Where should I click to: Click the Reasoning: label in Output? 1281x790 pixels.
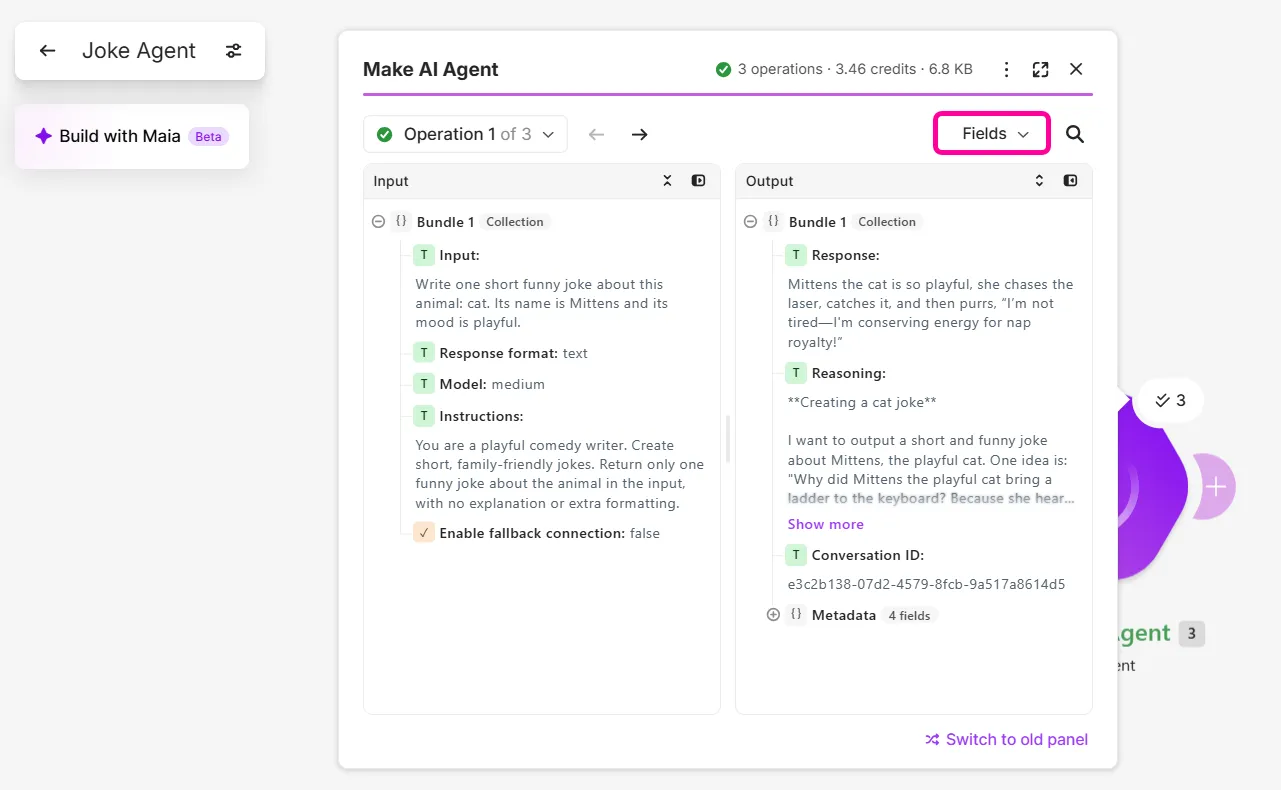tap(848, 373)
